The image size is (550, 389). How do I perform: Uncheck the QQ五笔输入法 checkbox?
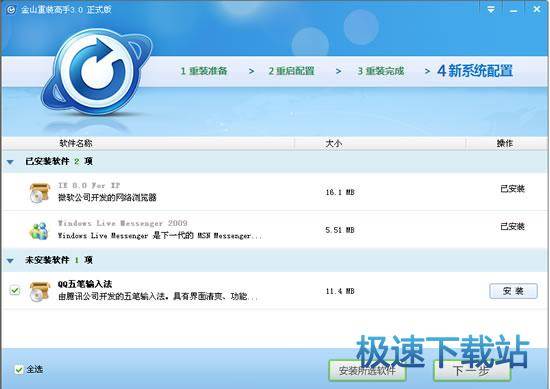[15, 290]
